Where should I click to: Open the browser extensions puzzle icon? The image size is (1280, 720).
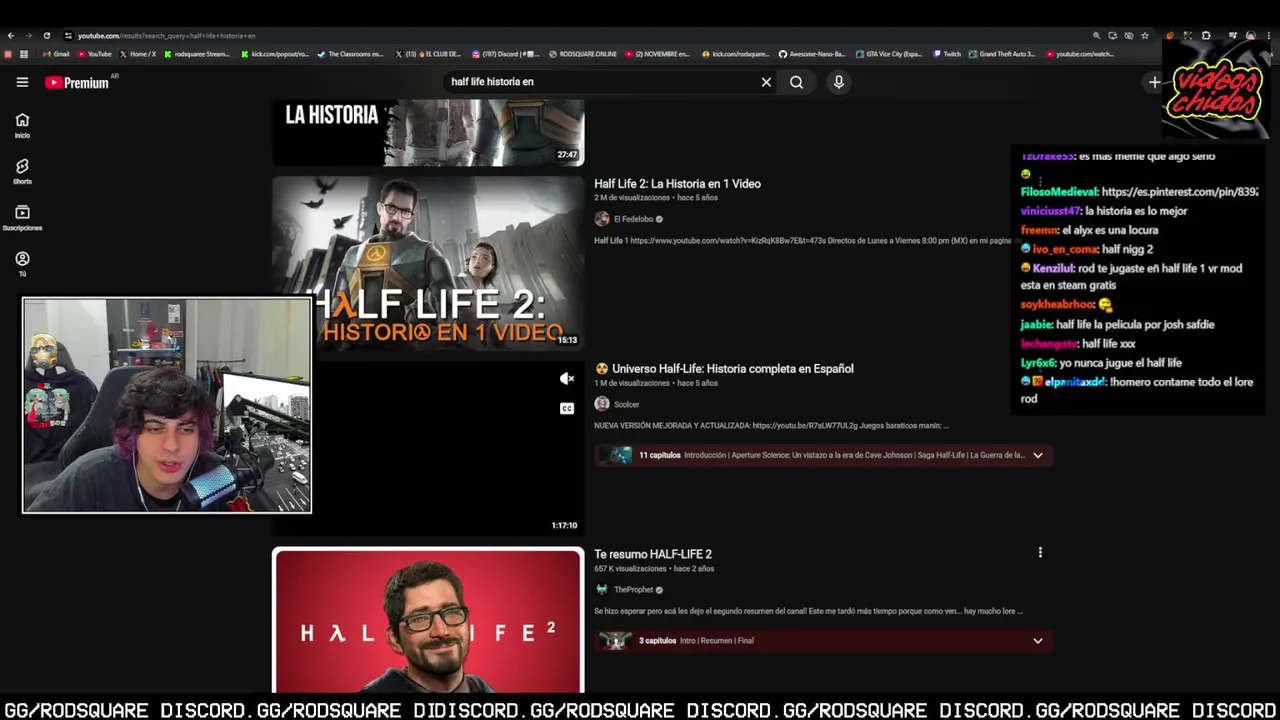1206,36
